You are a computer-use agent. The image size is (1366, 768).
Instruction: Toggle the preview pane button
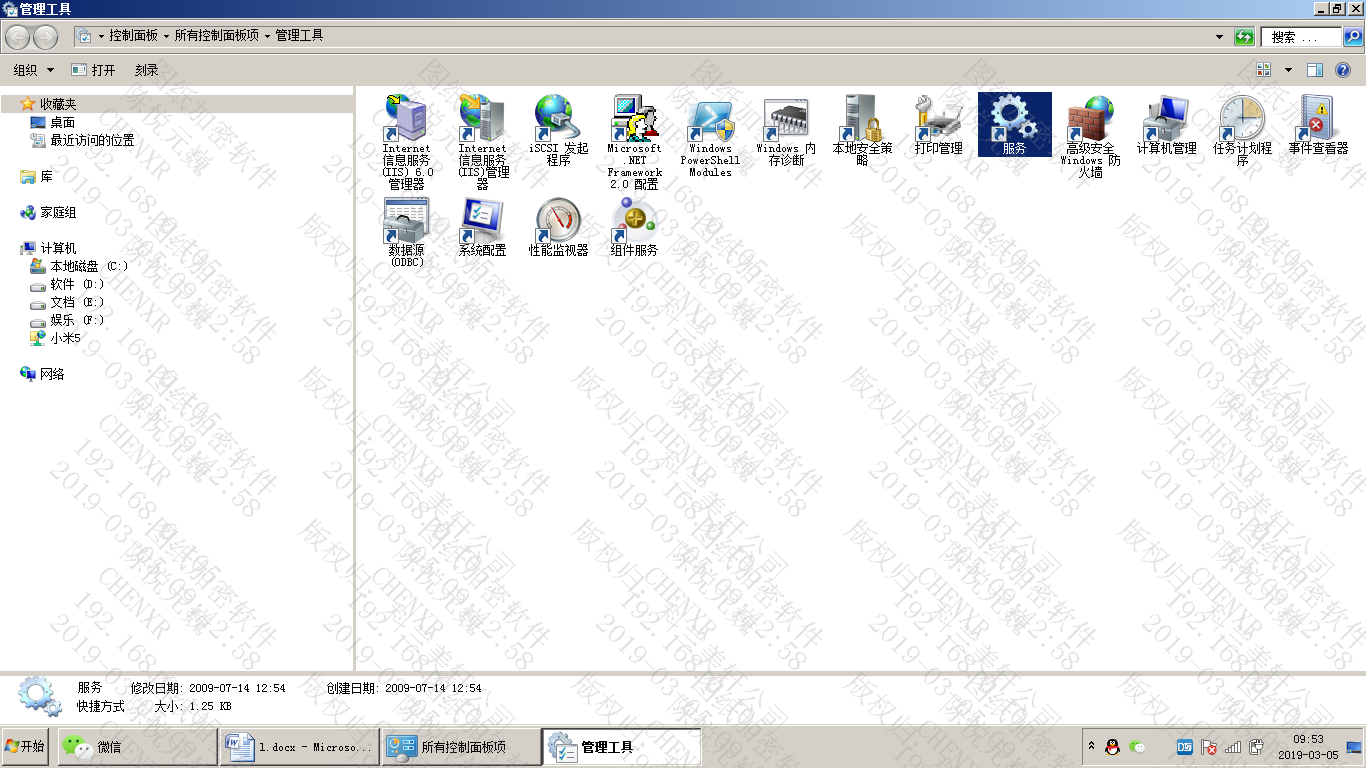(1315, 70)
